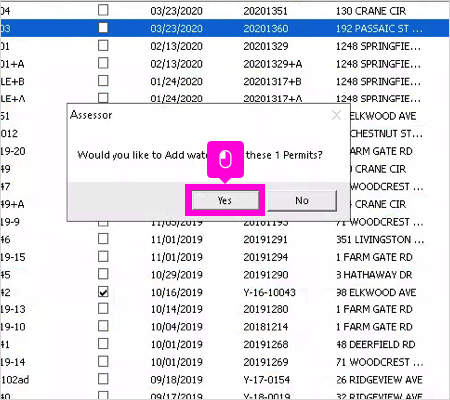Screen dimensions: 450x400
Task: Select address 48 DEERFIELD RD
Action: (x=376, y=344)
